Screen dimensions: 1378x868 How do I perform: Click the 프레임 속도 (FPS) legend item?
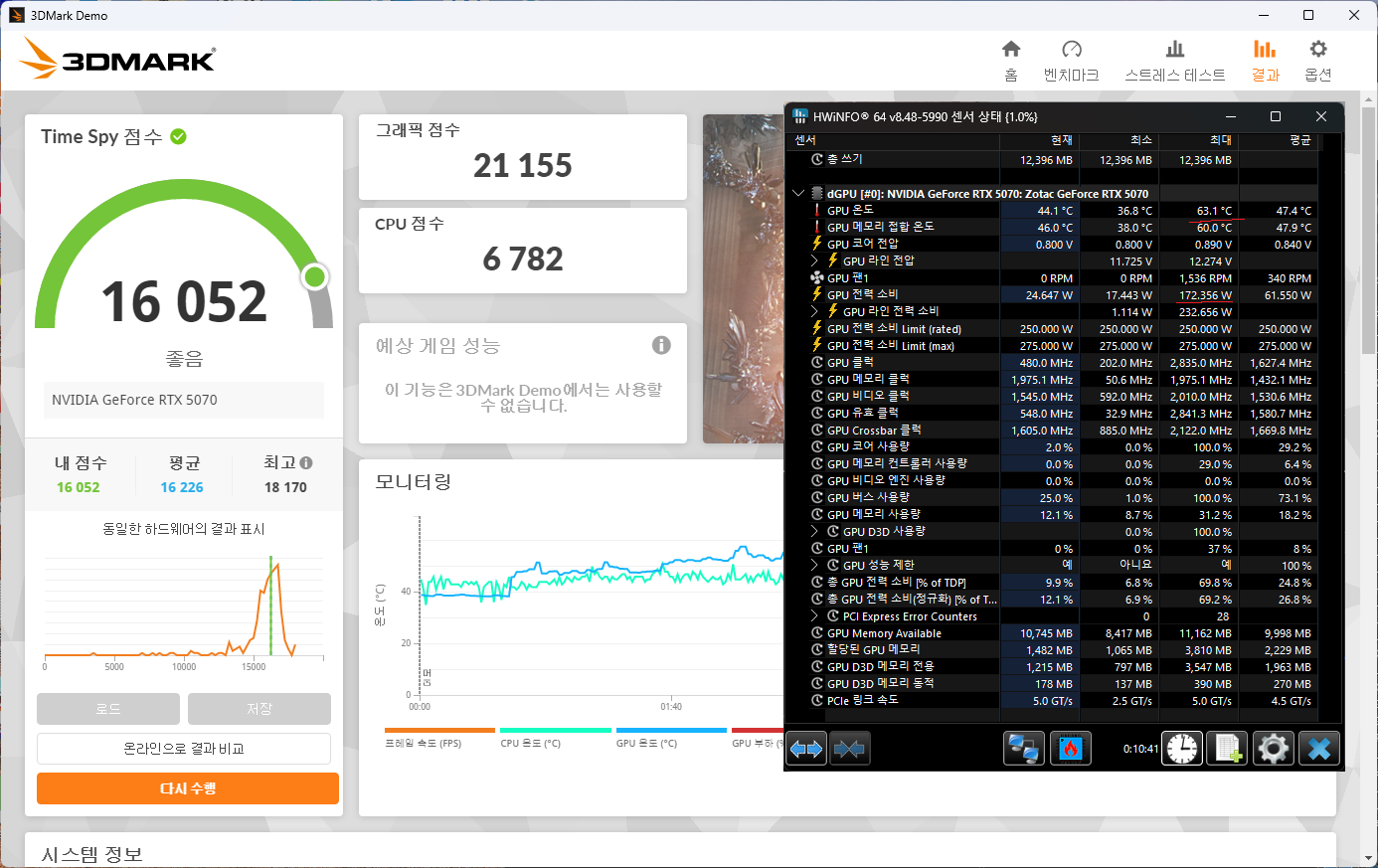coord(439,738)
